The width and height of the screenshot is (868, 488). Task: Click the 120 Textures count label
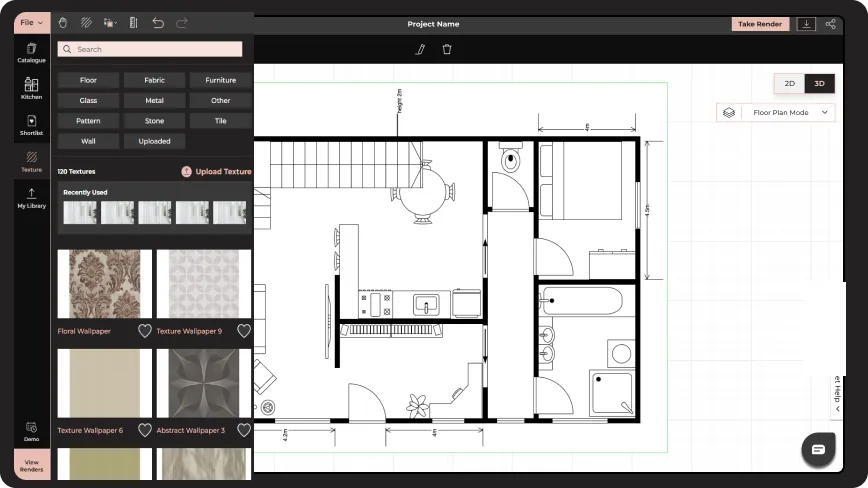[x=76, y=172]
